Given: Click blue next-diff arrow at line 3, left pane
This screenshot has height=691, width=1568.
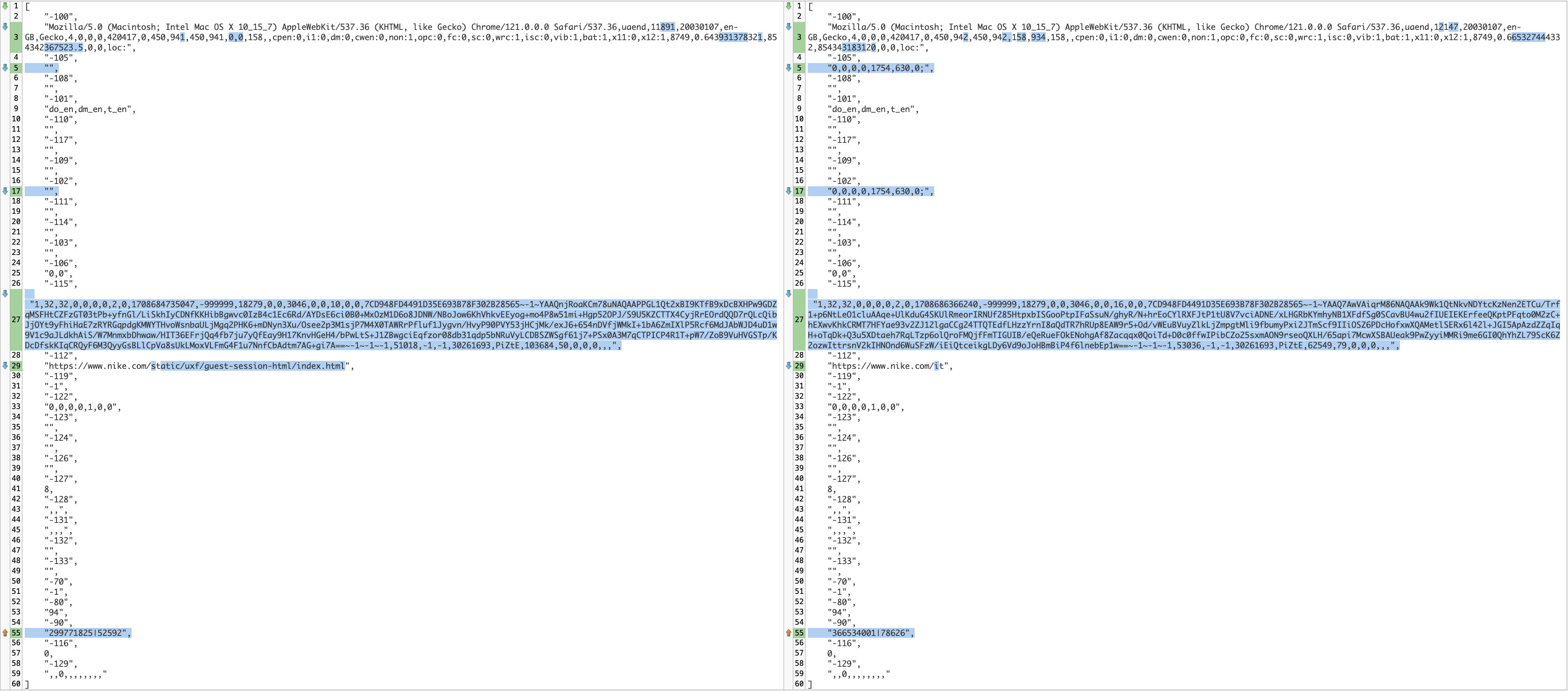Looking at the screenshot, I should point(5,27).
